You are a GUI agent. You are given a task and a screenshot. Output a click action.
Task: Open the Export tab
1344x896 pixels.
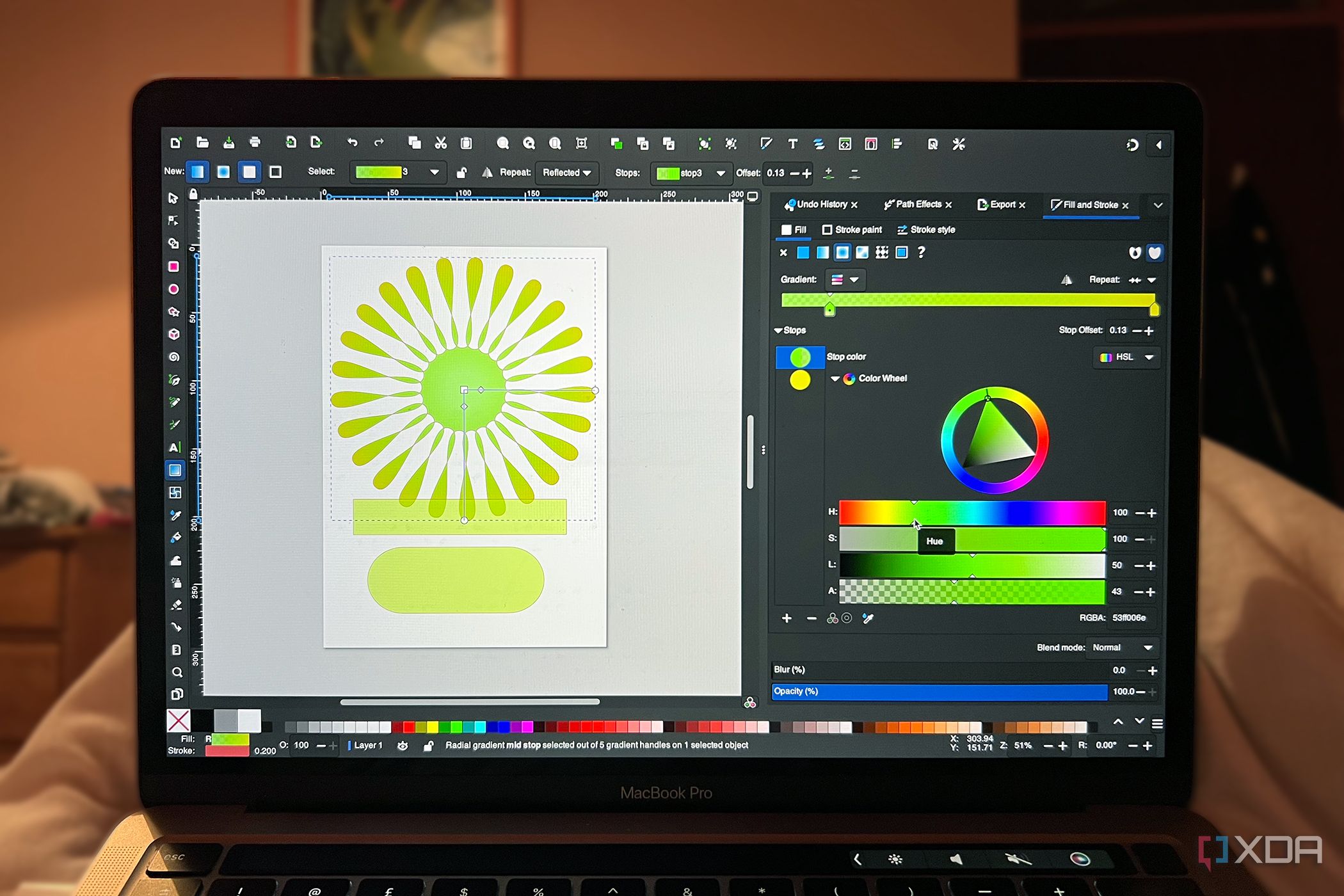pyautogui.click(x=1002, y=204)
